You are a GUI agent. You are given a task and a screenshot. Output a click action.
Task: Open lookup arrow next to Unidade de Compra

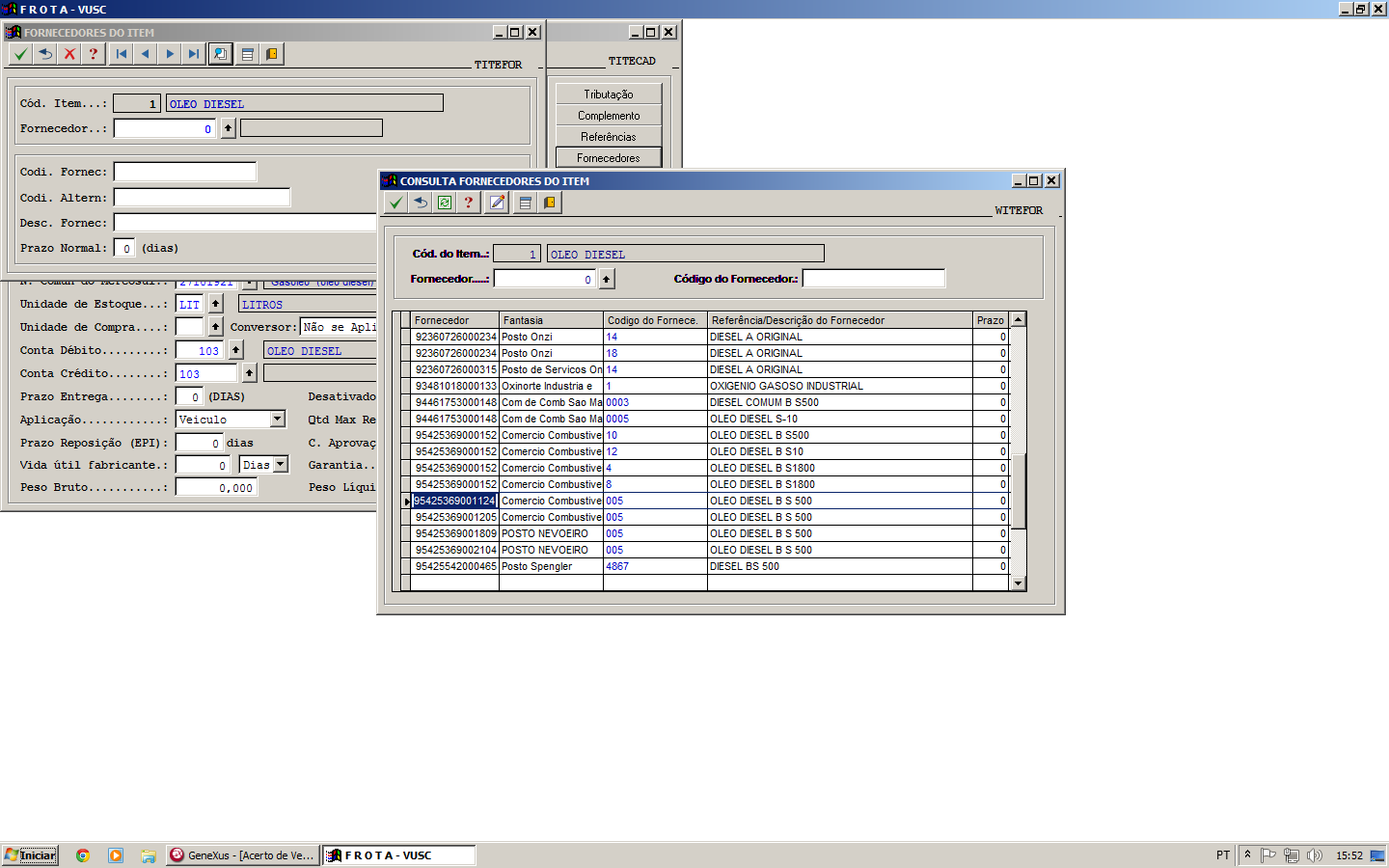click(x=216, y=327)
